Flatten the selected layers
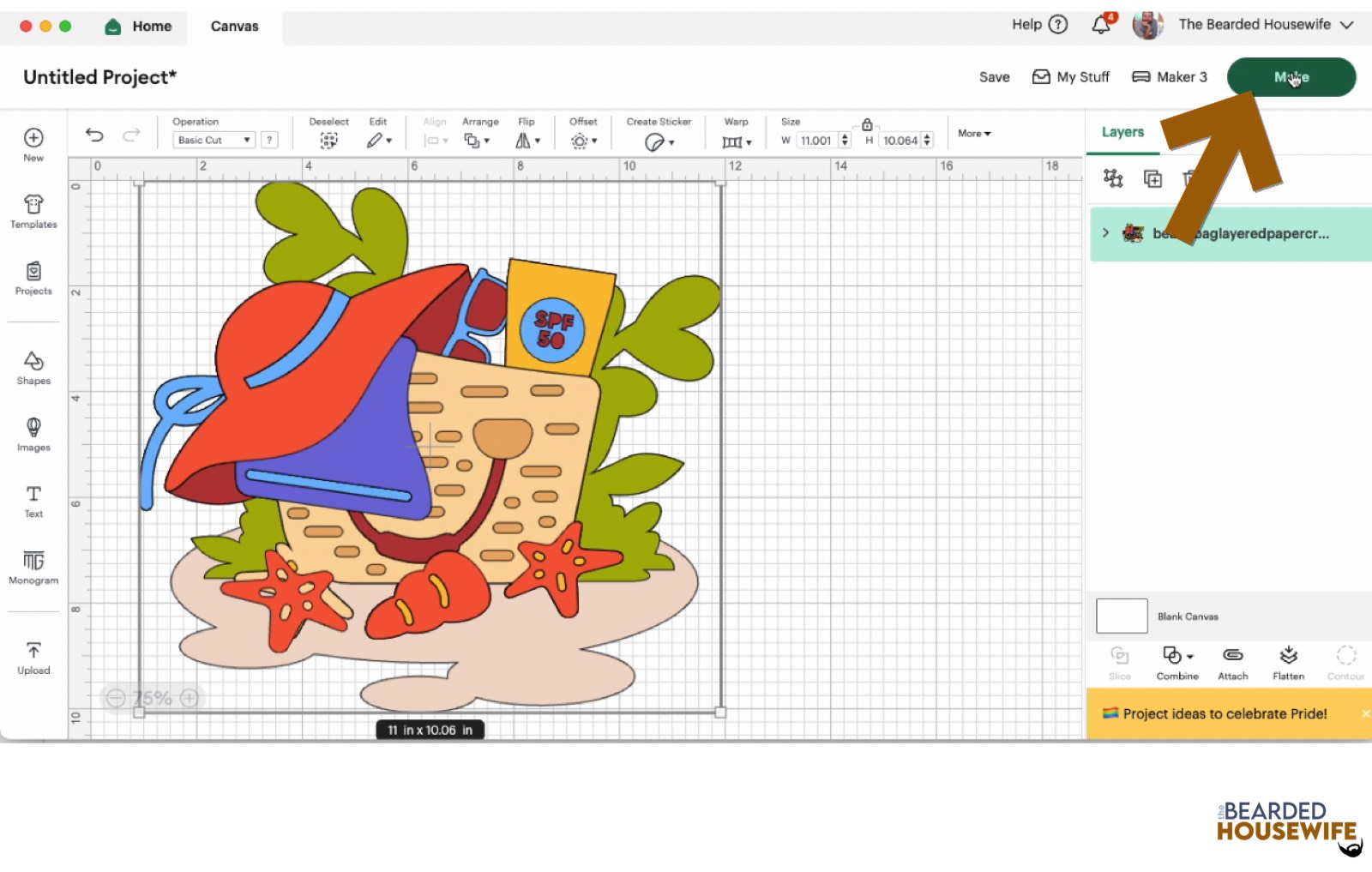Image resolution: width=1372 pixels, height=872 pixels. point(1288,662)
